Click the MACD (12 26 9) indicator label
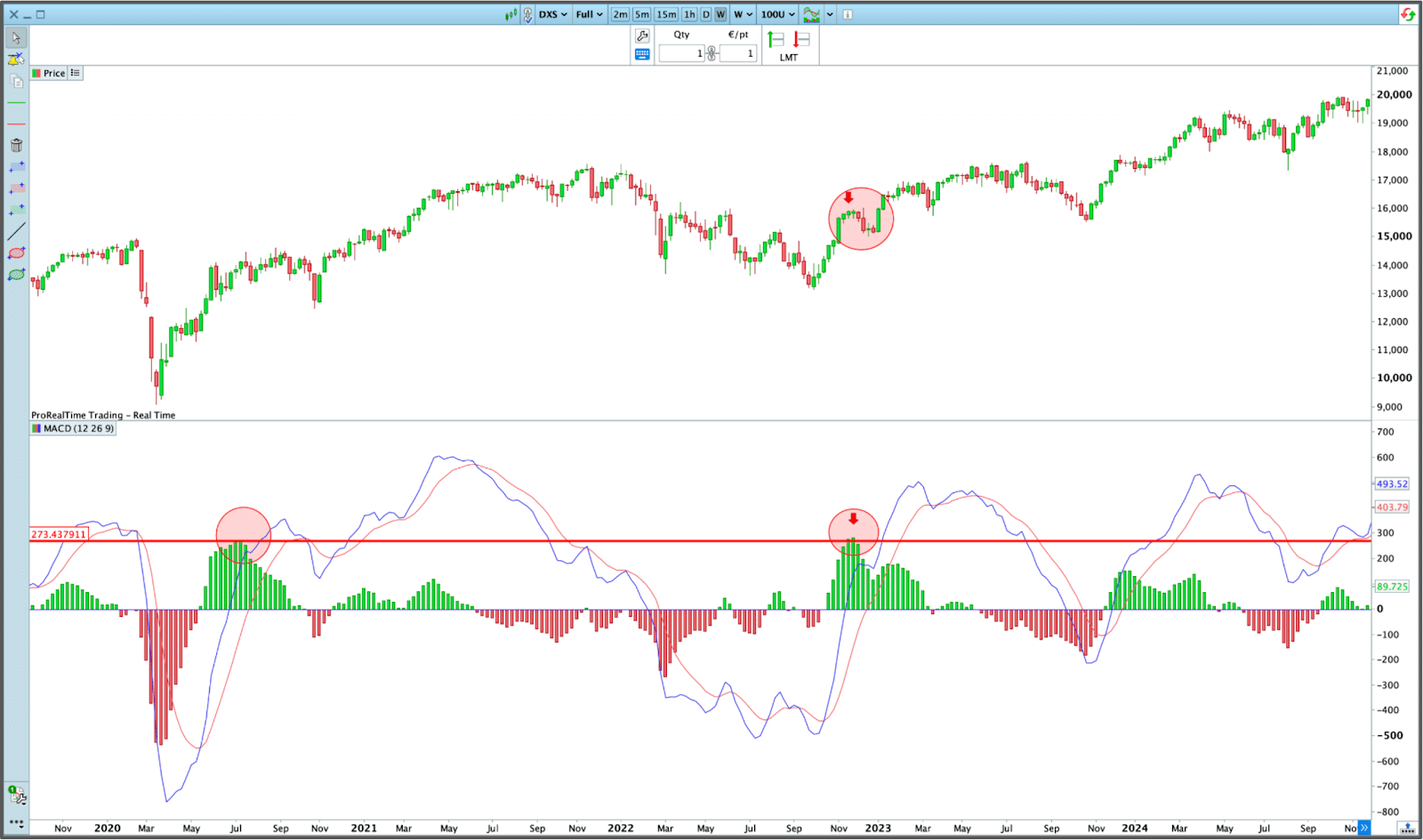The width and height of the screenshot is (1423, 840). (x=78, y=428)
